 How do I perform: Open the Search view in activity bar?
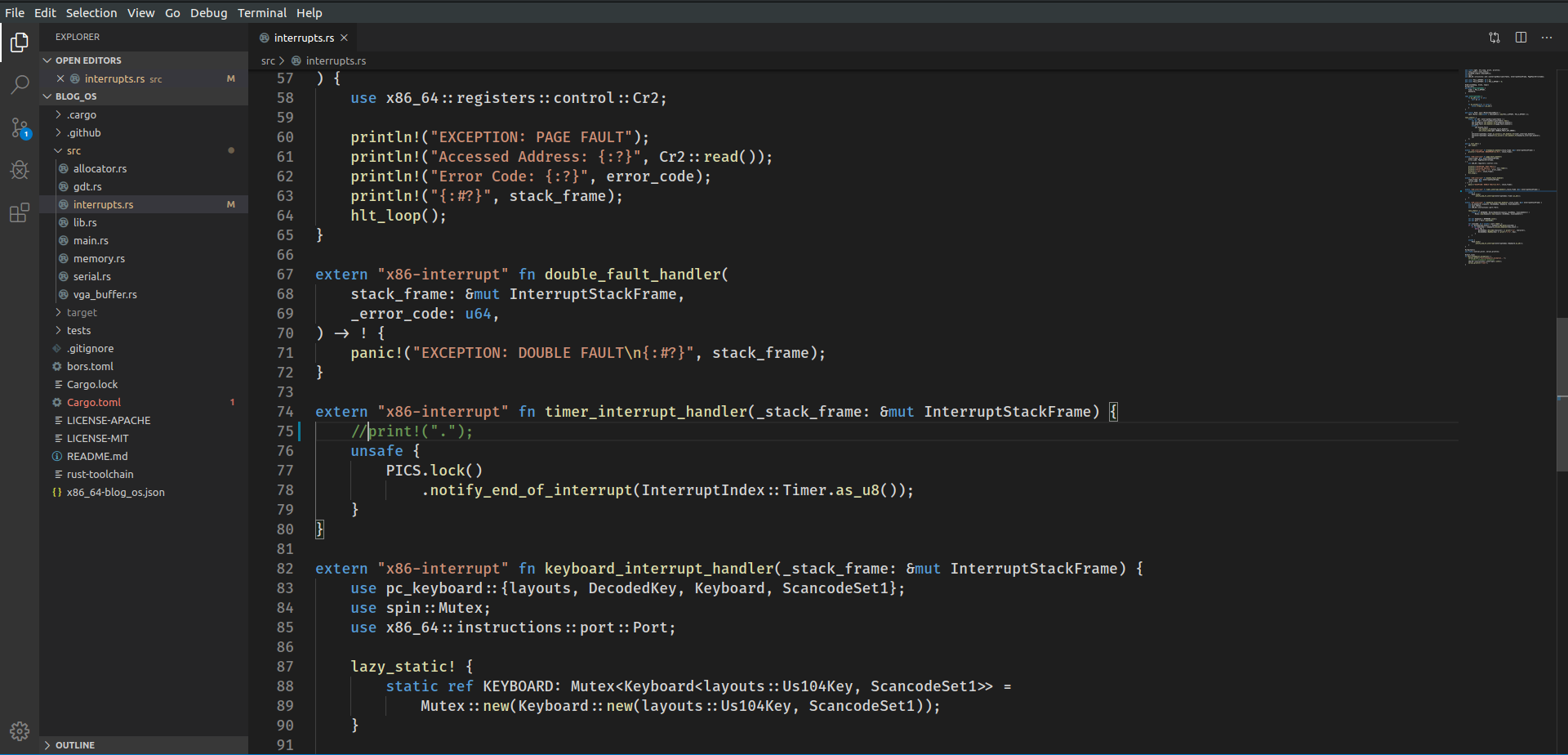click(x=20, y=85)
